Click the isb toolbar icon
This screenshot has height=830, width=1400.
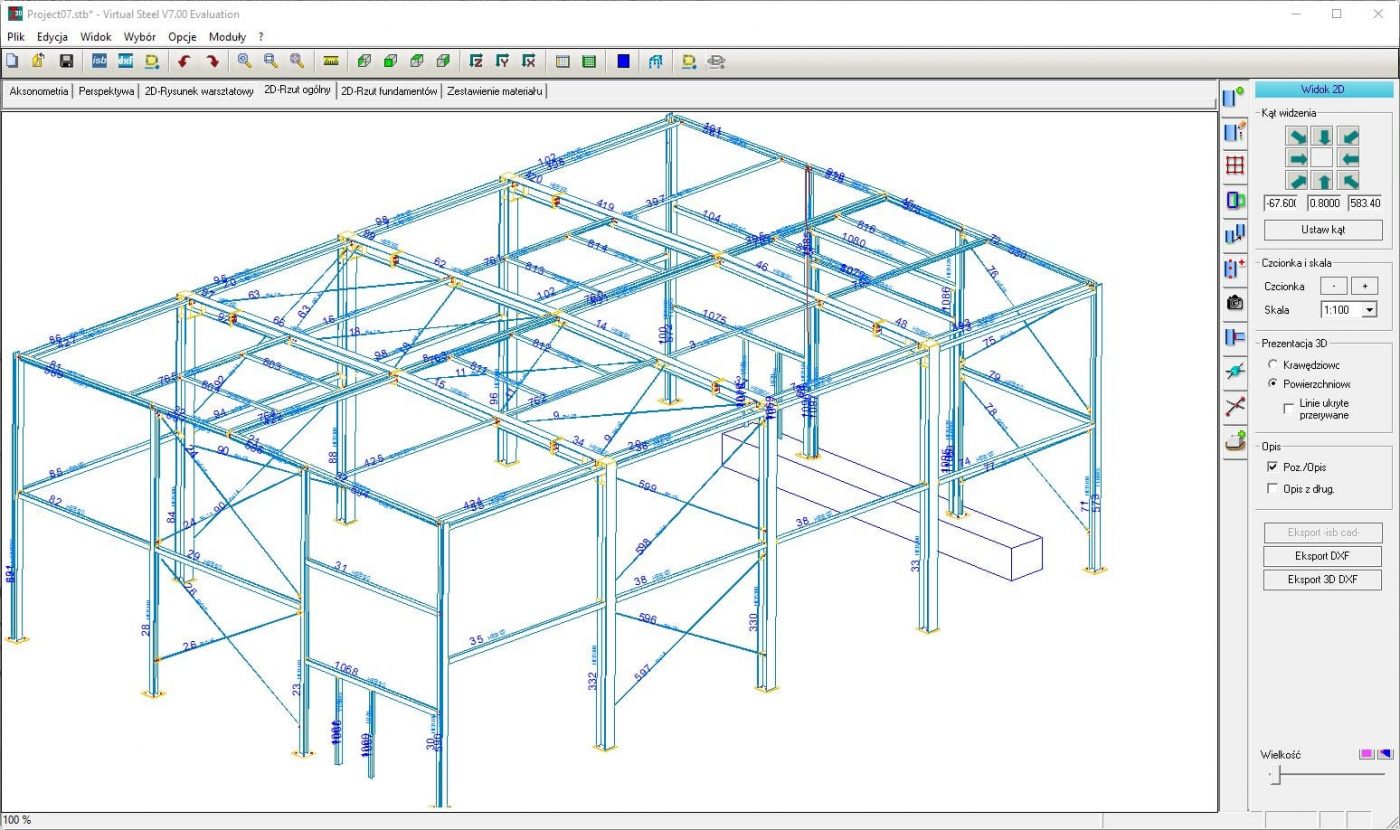[x=99, y=61]
